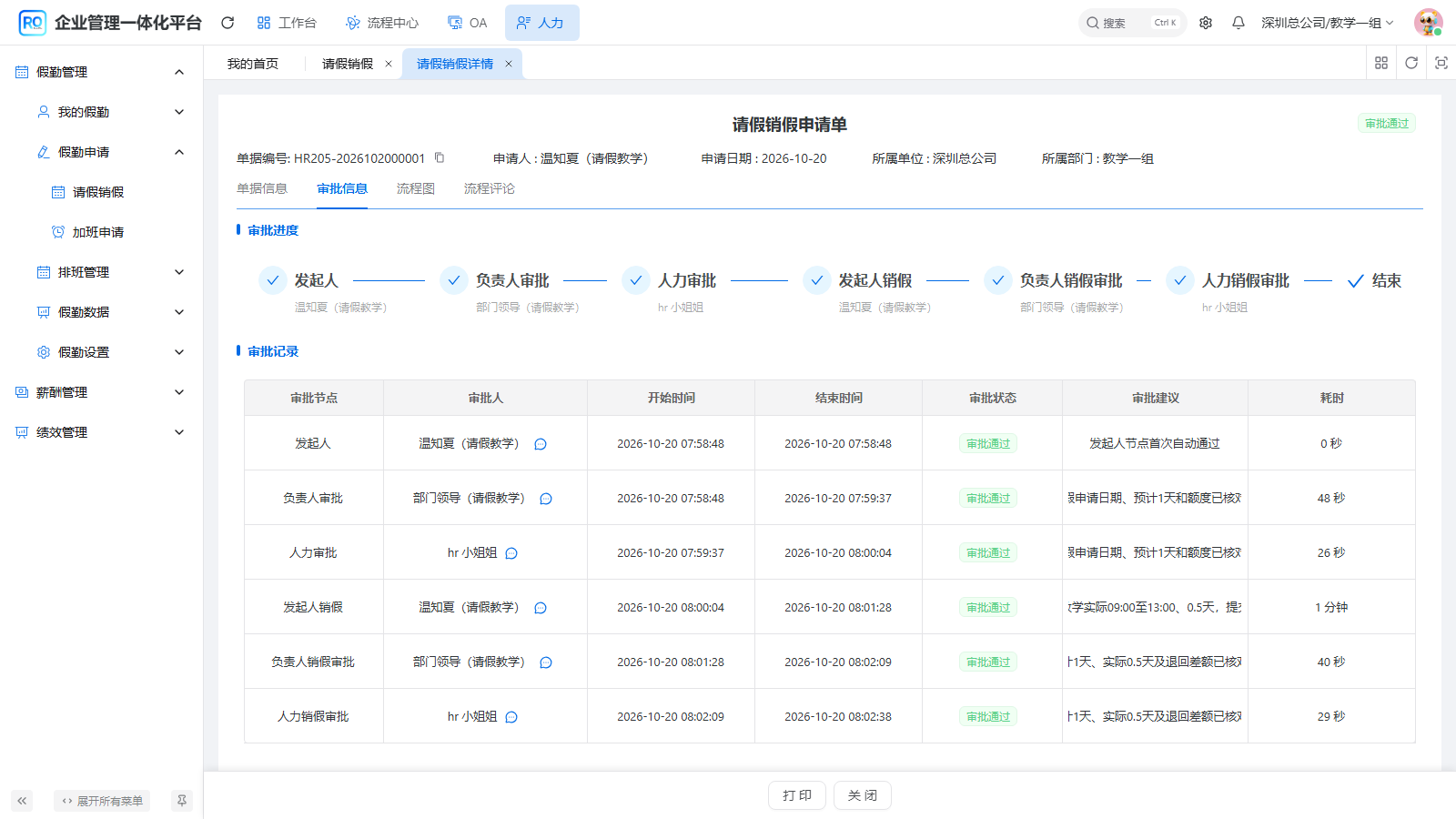Expand the 绩效管理 menu
The height and width of the screenshot is (819, 1456).
pyautogui.click(x=101, y=432)
